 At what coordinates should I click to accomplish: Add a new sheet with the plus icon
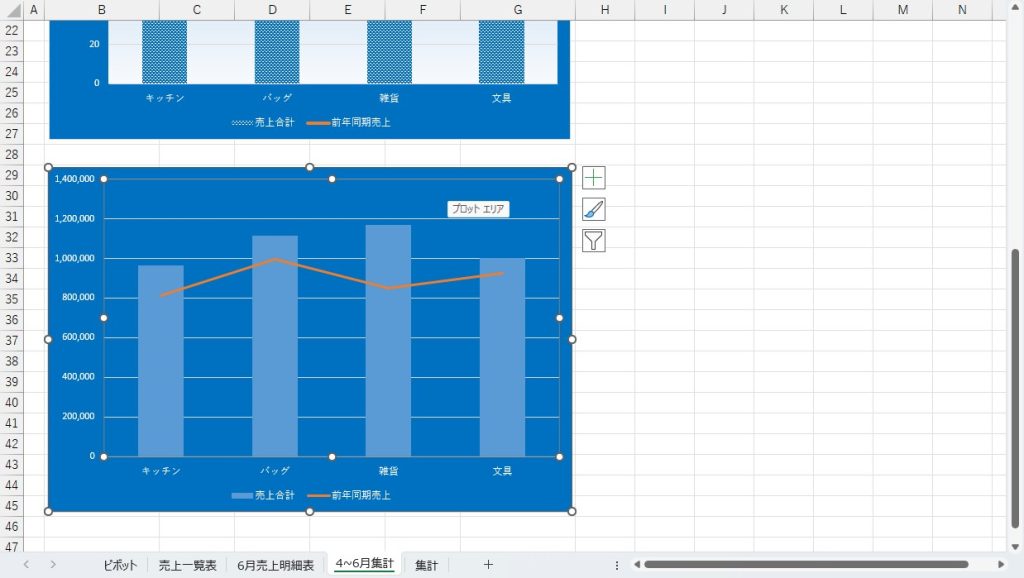tap(488, 565)
